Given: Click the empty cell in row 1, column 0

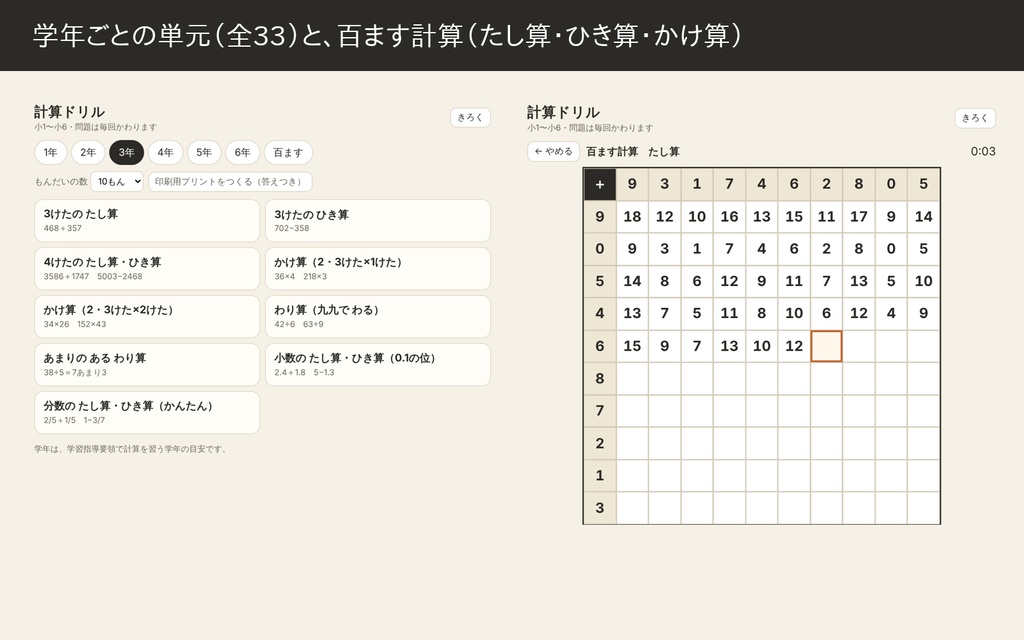Looking at the screenshot, I should pyautogui.click(x=891, y=475).
